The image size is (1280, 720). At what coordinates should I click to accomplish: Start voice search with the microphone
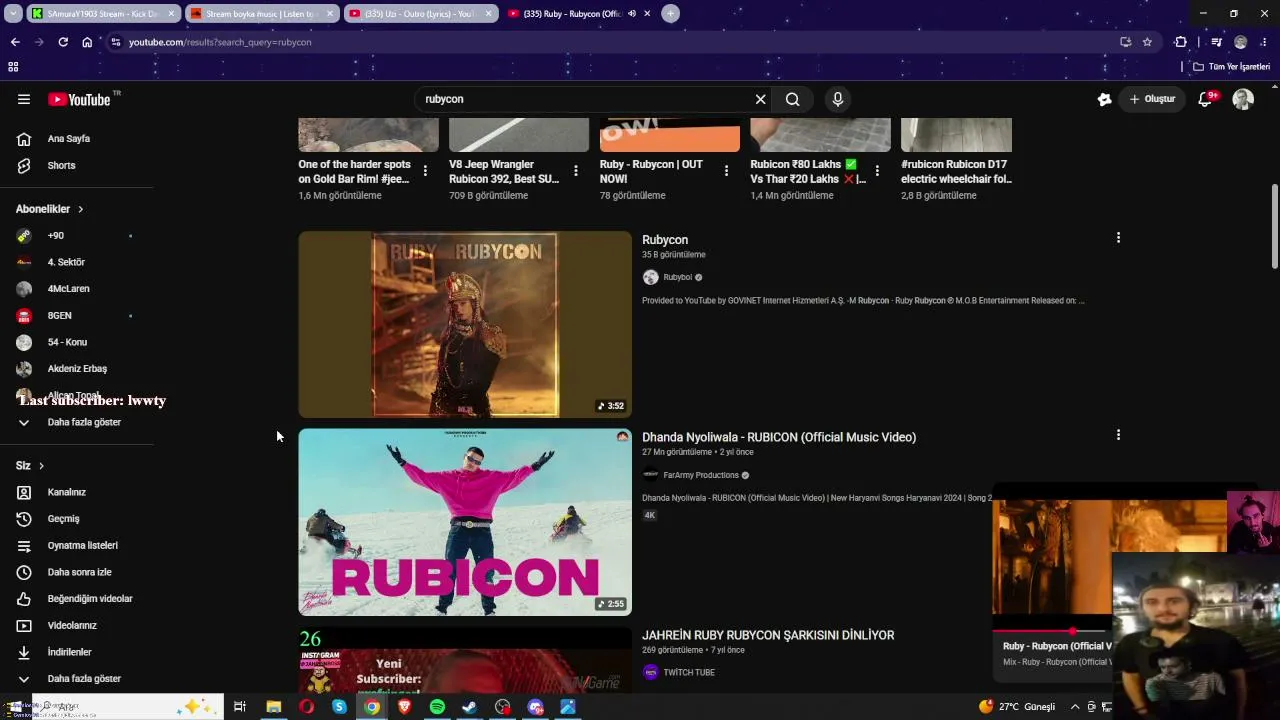coord(838,99)
